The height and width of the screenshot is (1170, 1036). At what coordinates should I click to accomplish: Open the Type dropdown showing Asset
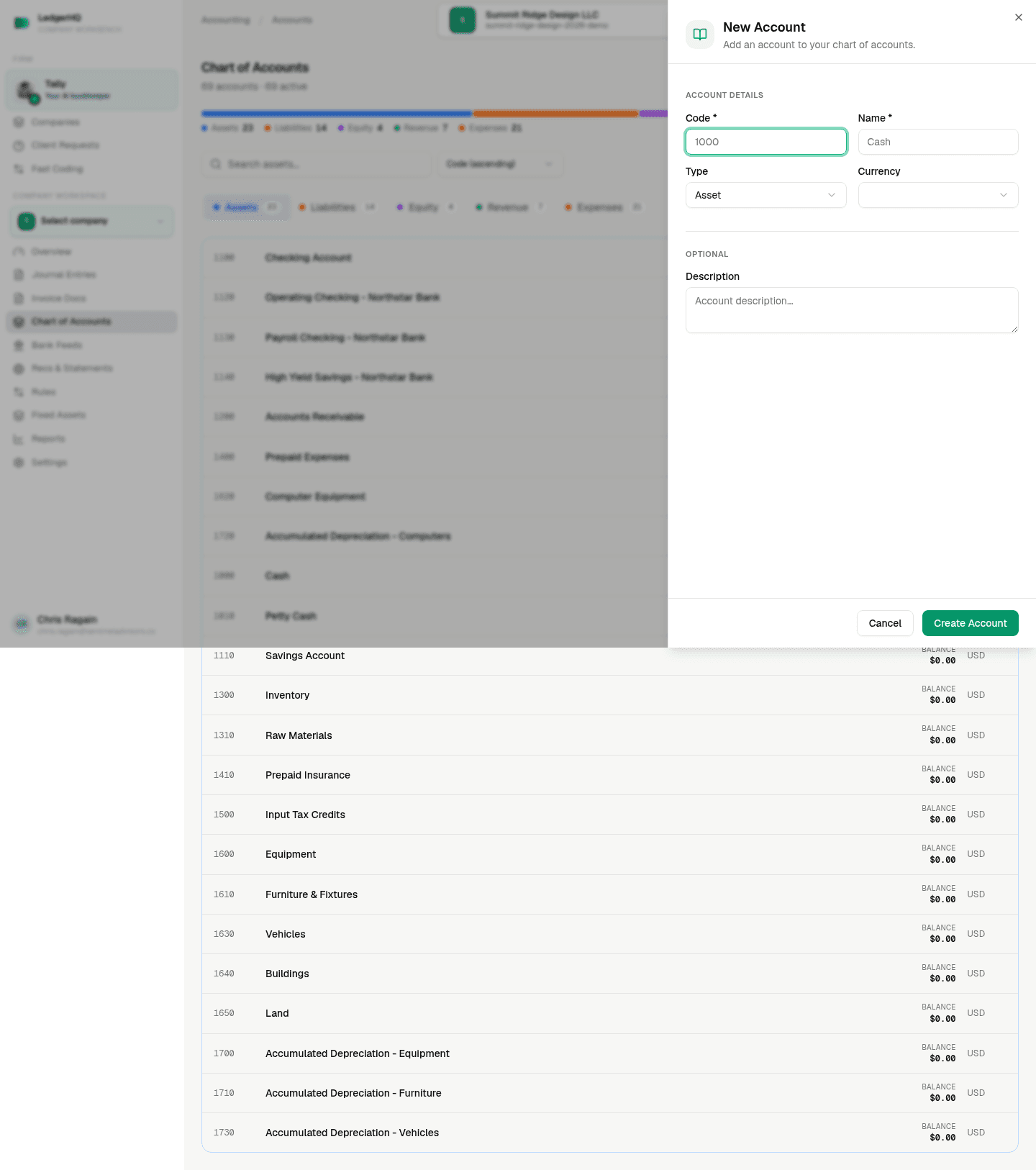(x=765, y=195)
